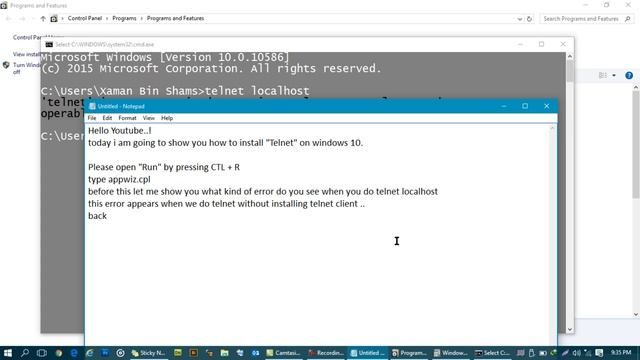Open File Explorer from taskbar
This screenshot has width=640, height=360.
click(x=224, y=353)
